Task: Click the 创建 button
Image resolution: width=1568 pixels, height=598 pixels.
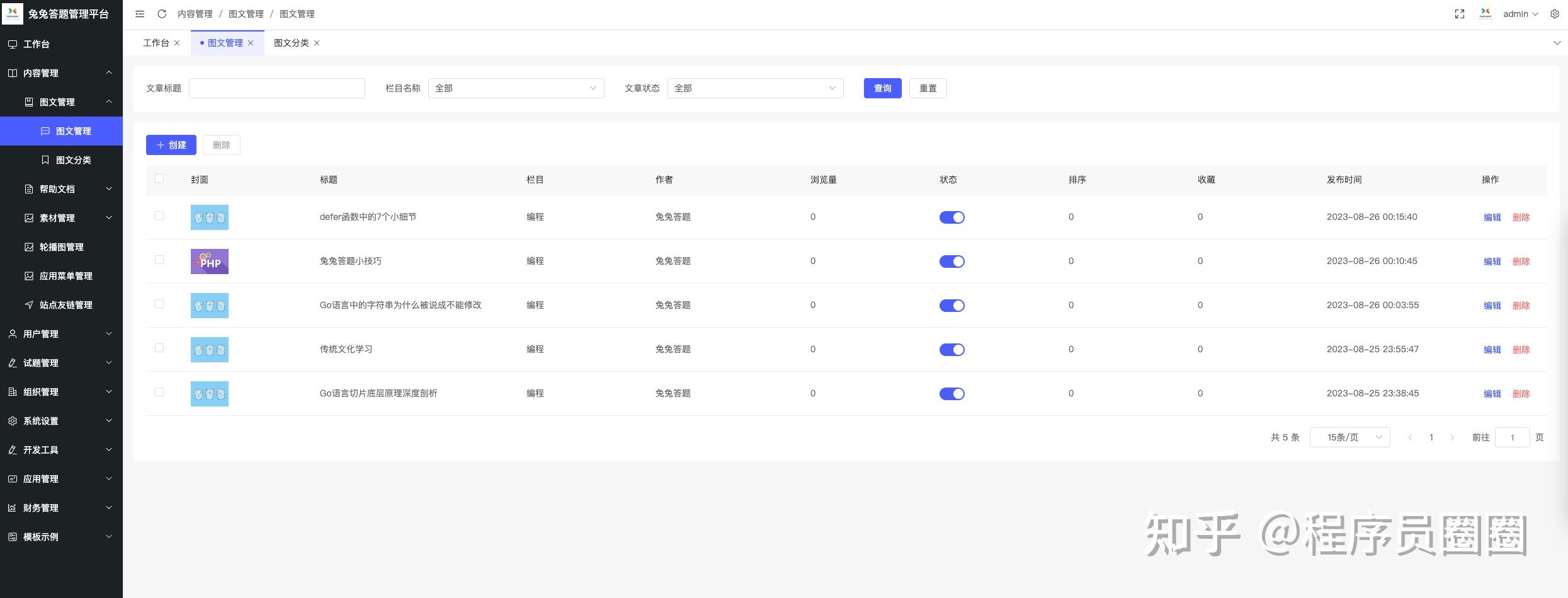Action: 171,145
